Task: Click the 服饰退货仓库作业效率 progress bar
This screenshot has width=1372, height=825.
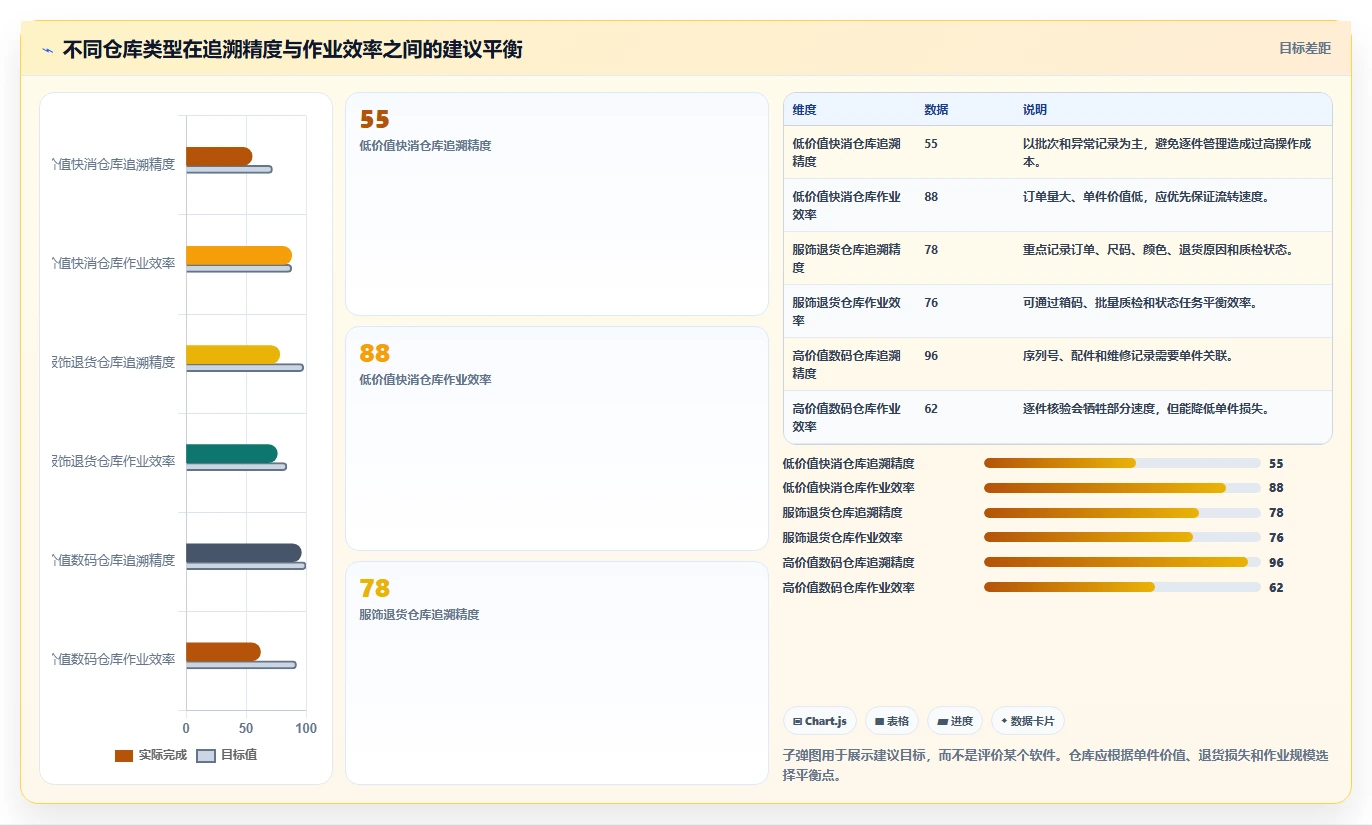Action: click(x=1122, y=537)
